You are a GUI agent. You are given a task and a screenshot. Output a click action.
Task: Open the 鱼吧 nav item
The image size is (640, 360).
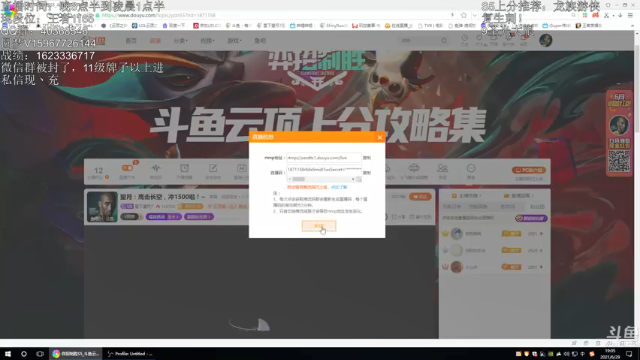(x=260, y=40)
